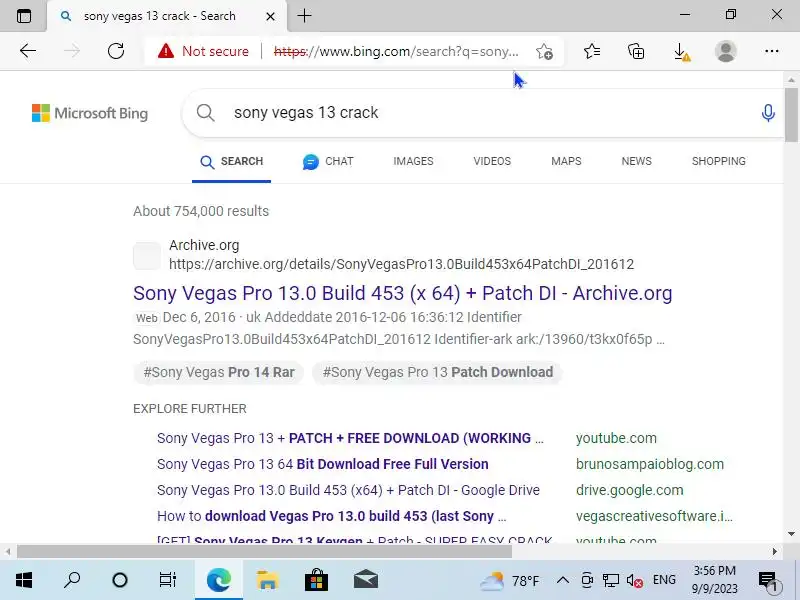Open Sony Vegas Pro 13 64 Bit Download link
The image size is (800, 600).
coord(322,464)
